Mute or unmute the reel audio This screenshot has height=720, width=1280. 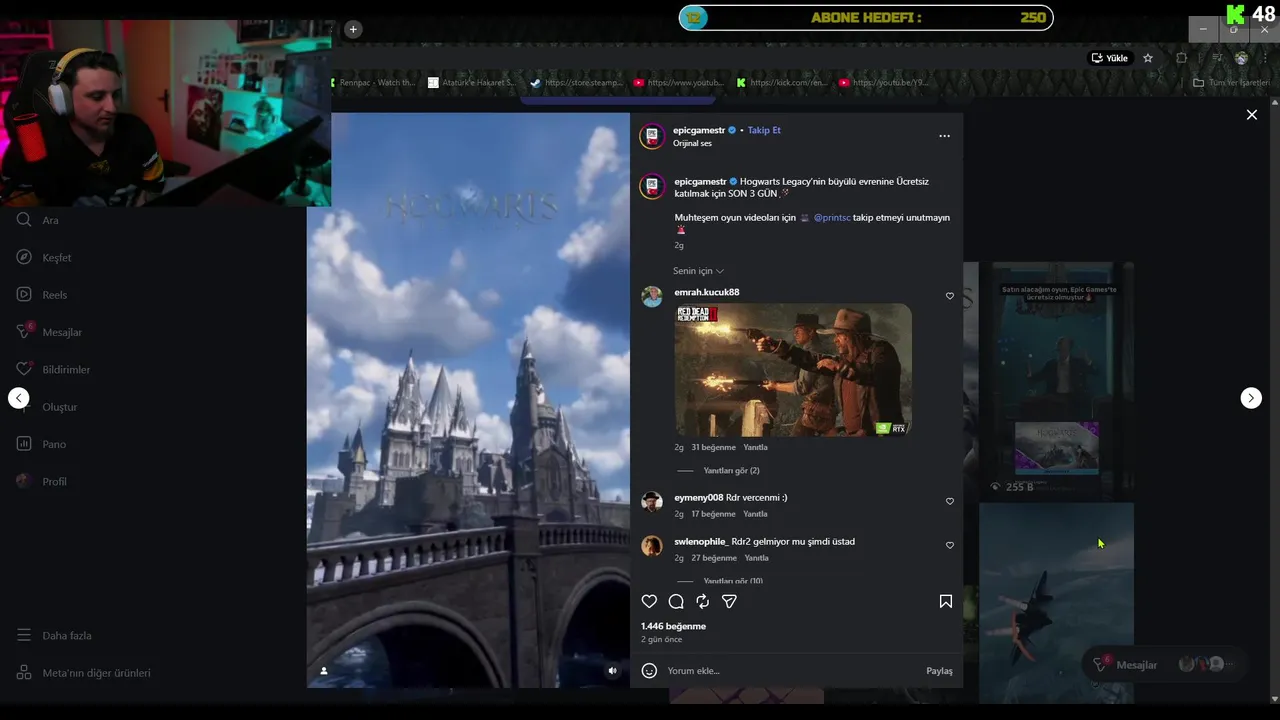click(613, 671)
